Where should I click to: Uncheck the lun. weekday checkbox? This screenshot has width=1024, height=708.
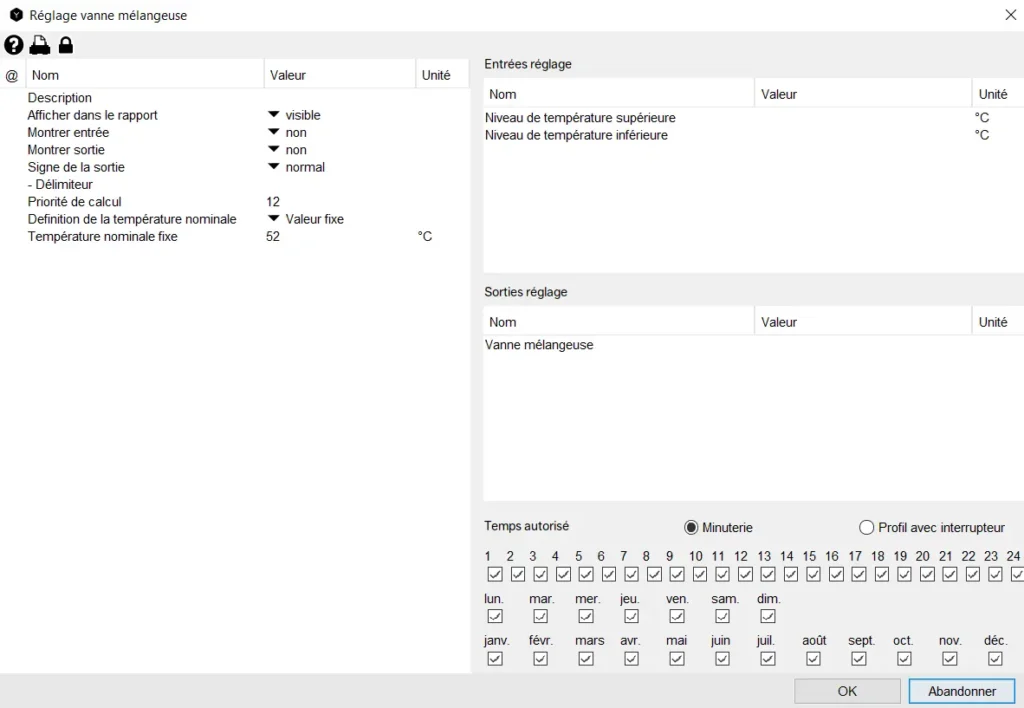point(495,616)
